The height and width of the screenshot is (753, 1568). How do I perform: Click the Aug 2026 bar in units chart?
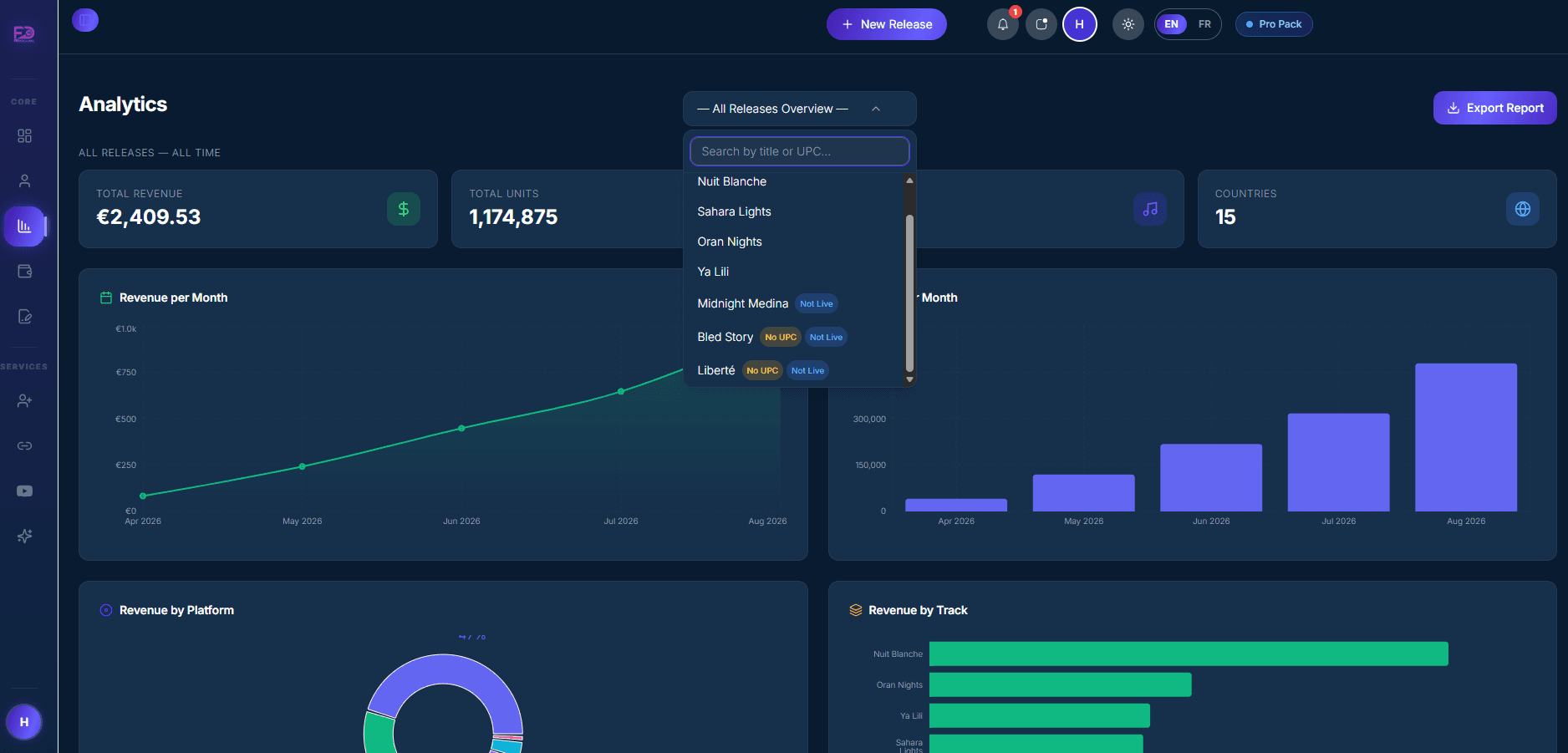(1466, 437)
